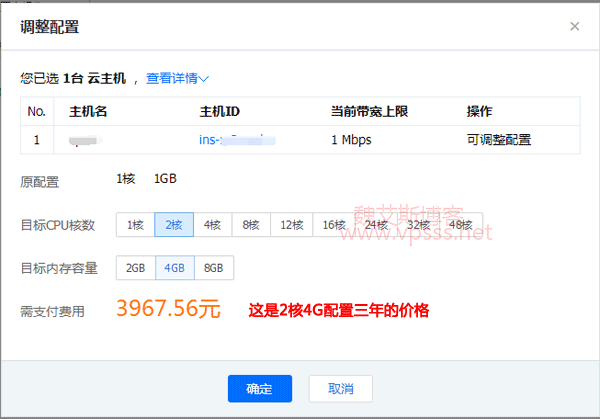600x419 pixels.
Task: Select 2GB target memory
Action: click(x=135, y=268)
